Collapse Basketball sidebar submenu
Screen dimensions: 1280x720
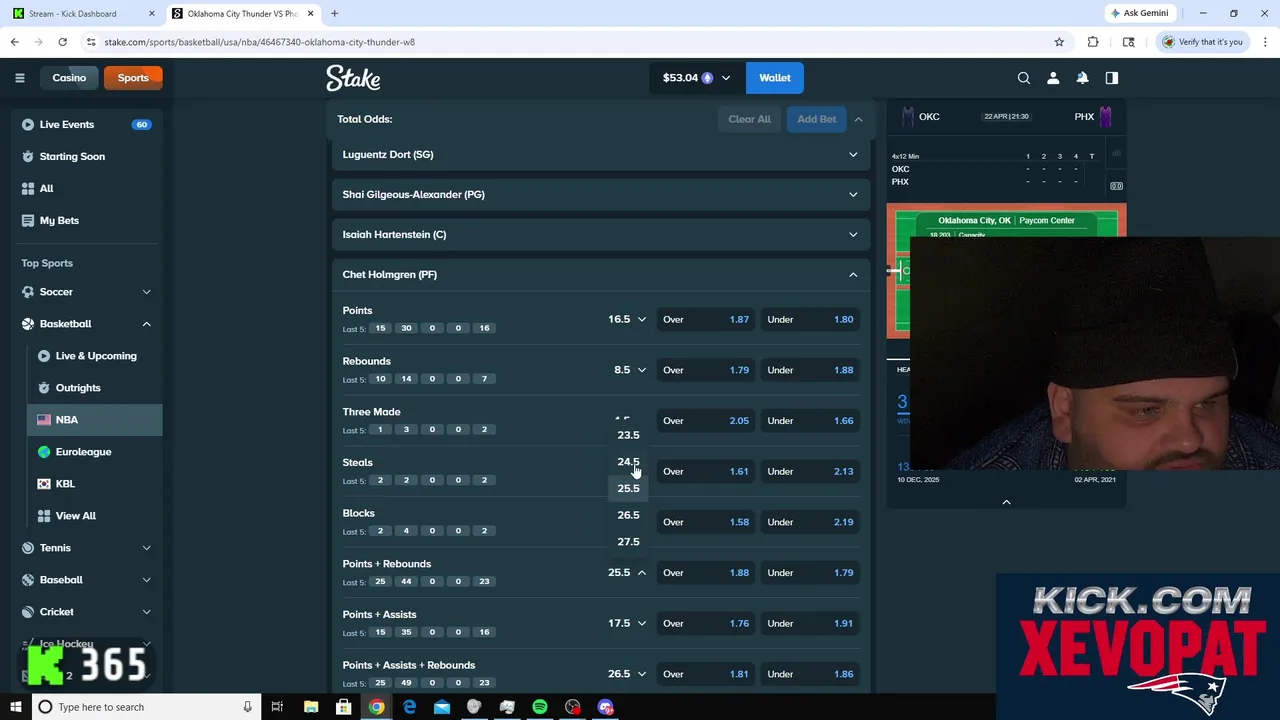click(x=146, y=324)
